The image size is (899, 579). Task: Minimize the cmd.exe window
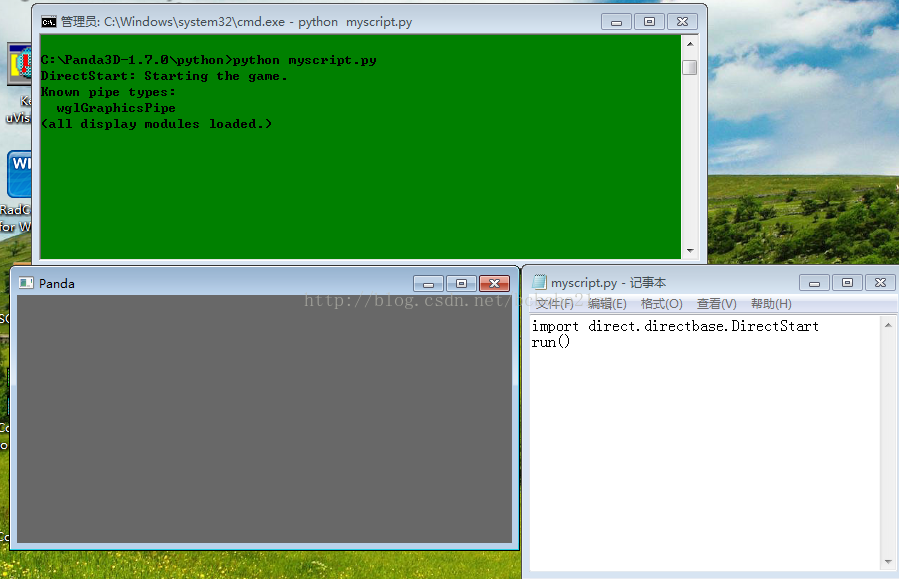tap(616, 22)
